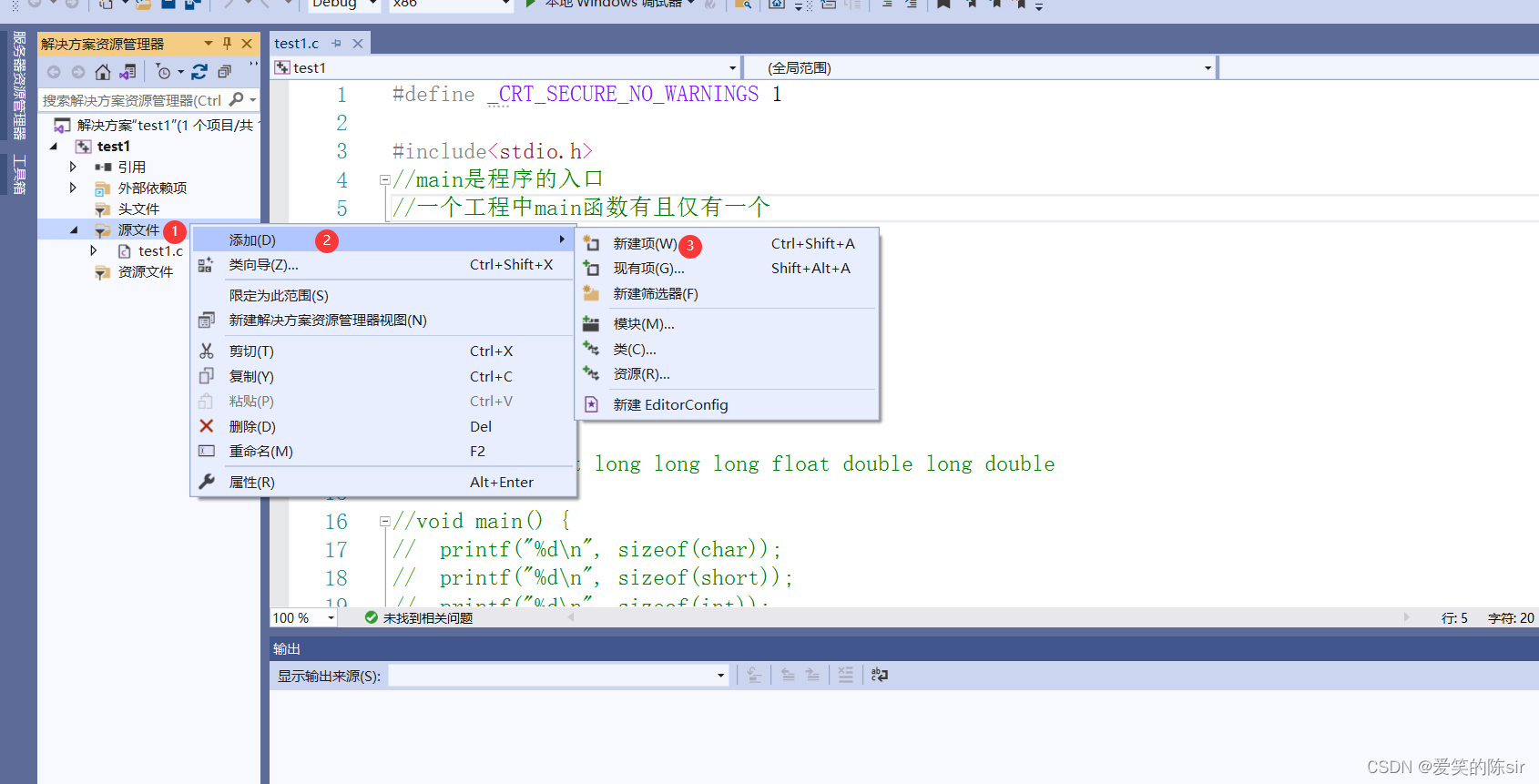Toggle the outlining collapse box at line 16
Screen dimensions: 1539x784
[x=385, y=522]
